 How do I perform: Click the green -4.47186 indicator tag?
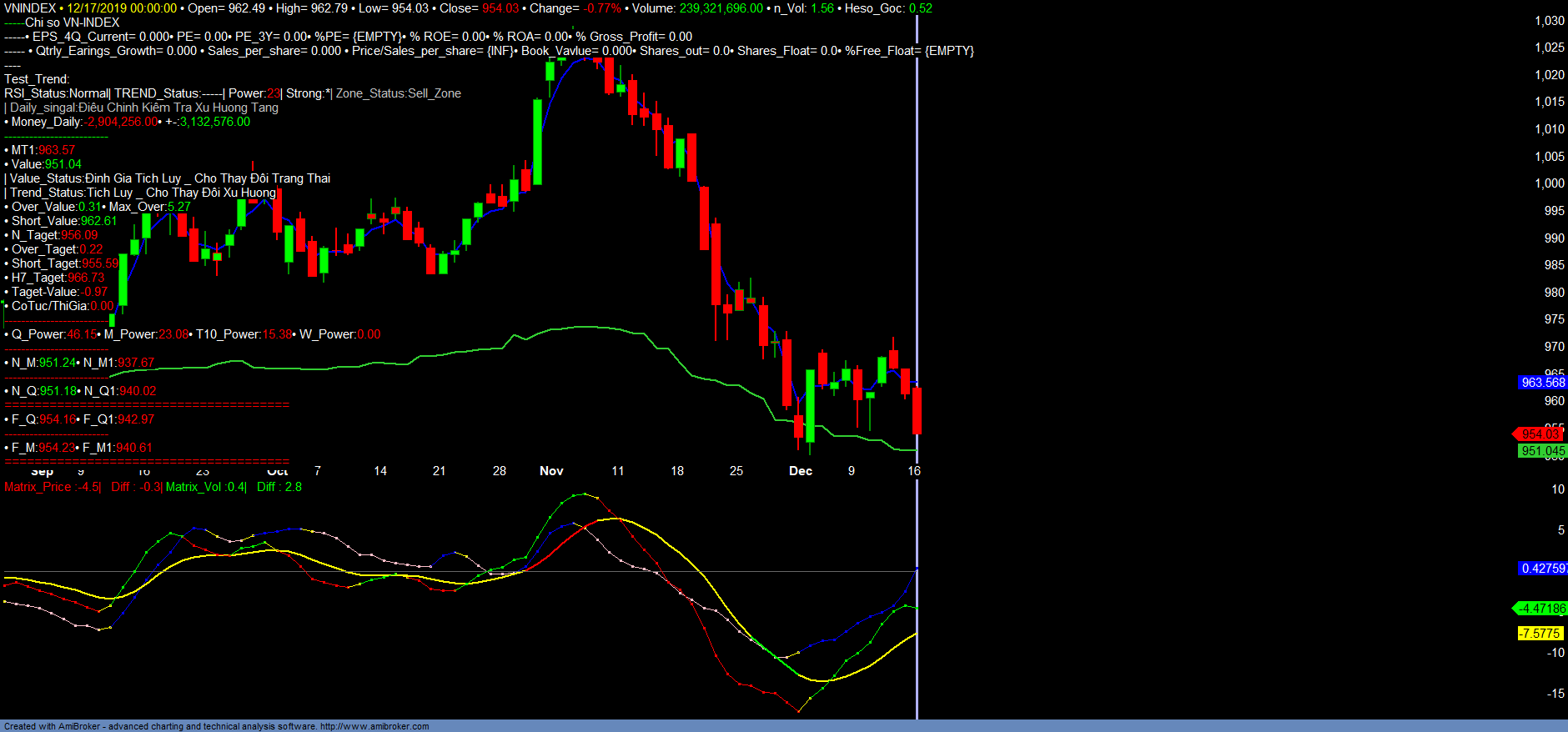[x=1541, y=609]
